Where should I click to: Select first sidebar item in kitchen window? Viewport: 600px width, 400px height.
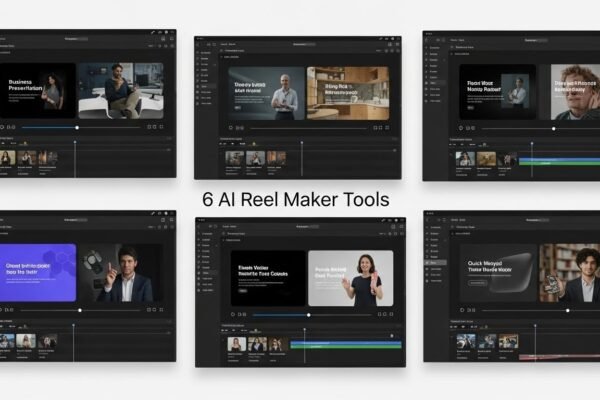204,53
